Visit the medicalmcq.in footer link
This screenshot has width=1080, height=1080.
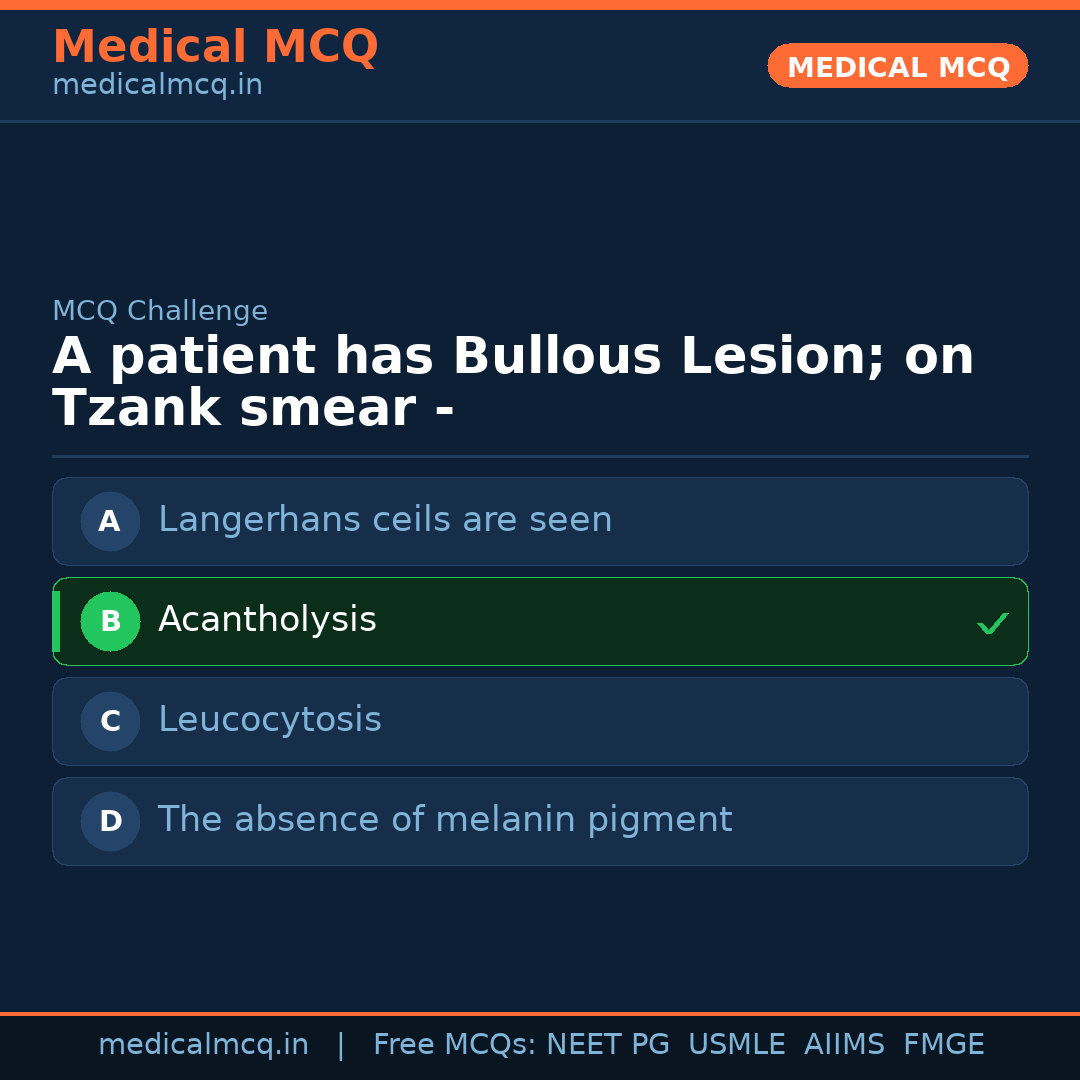(203, 1044)
